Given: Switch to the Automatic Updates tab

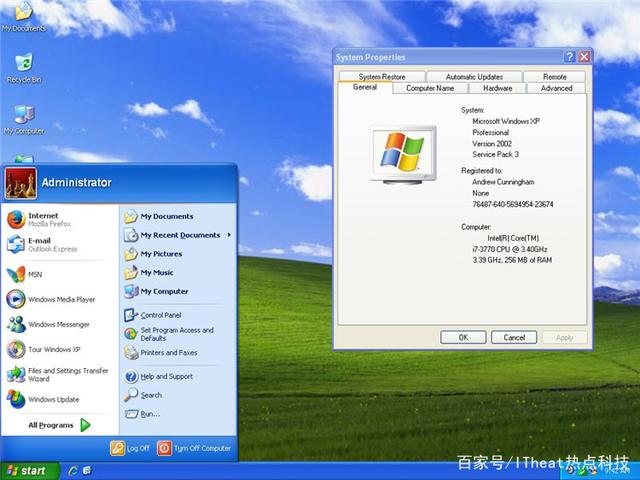Looking at the screenshot, I should pos(474,77).
